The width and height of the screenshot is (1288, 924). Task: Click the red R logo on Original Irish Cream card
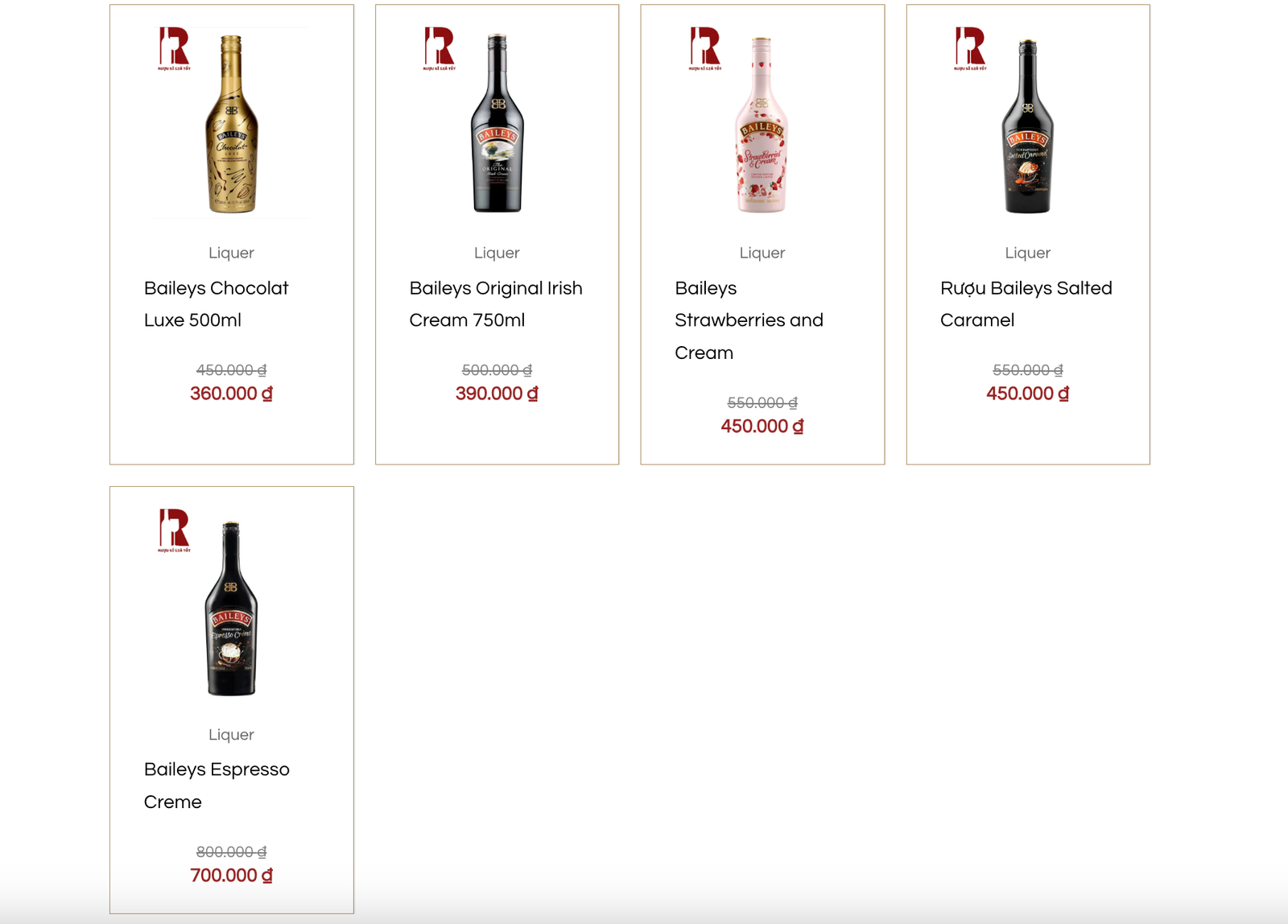(440, 48)
